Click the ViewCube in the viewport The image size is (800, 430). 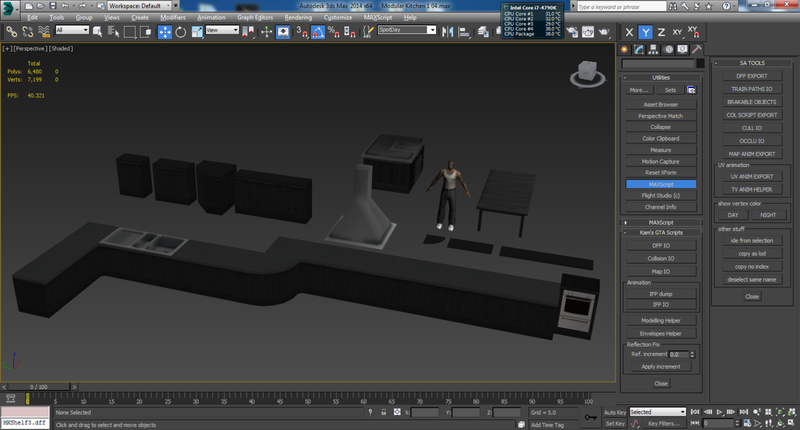click(584, 72)
